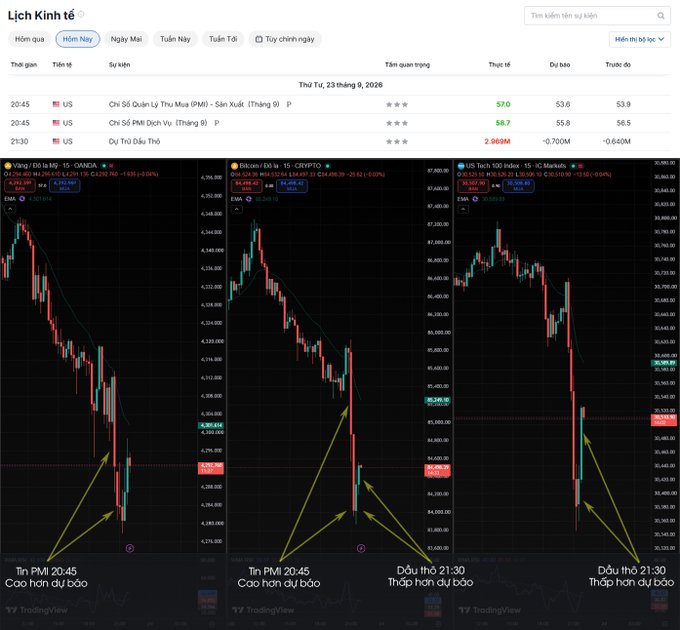The image size is (680, 630).
Task: Click the importance stars of Dự Trữ Dầu Thô
Action: [397, 141]
